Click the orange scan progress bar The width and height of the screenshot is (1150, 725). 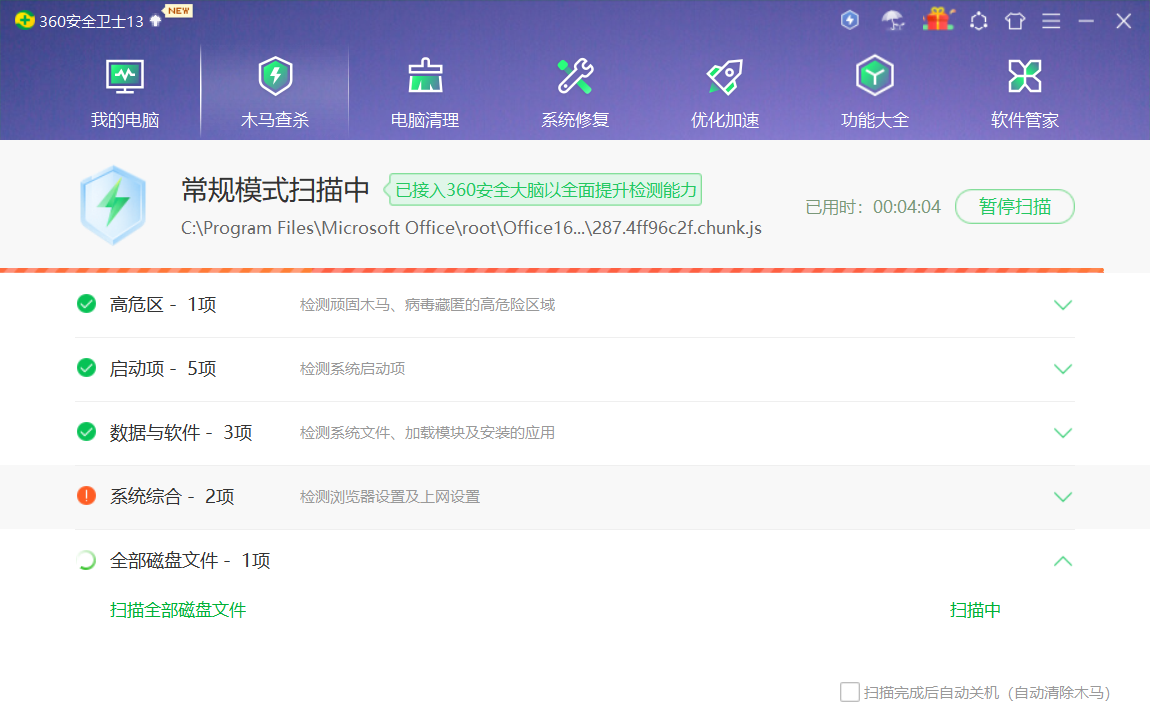[x=552, y=271]
